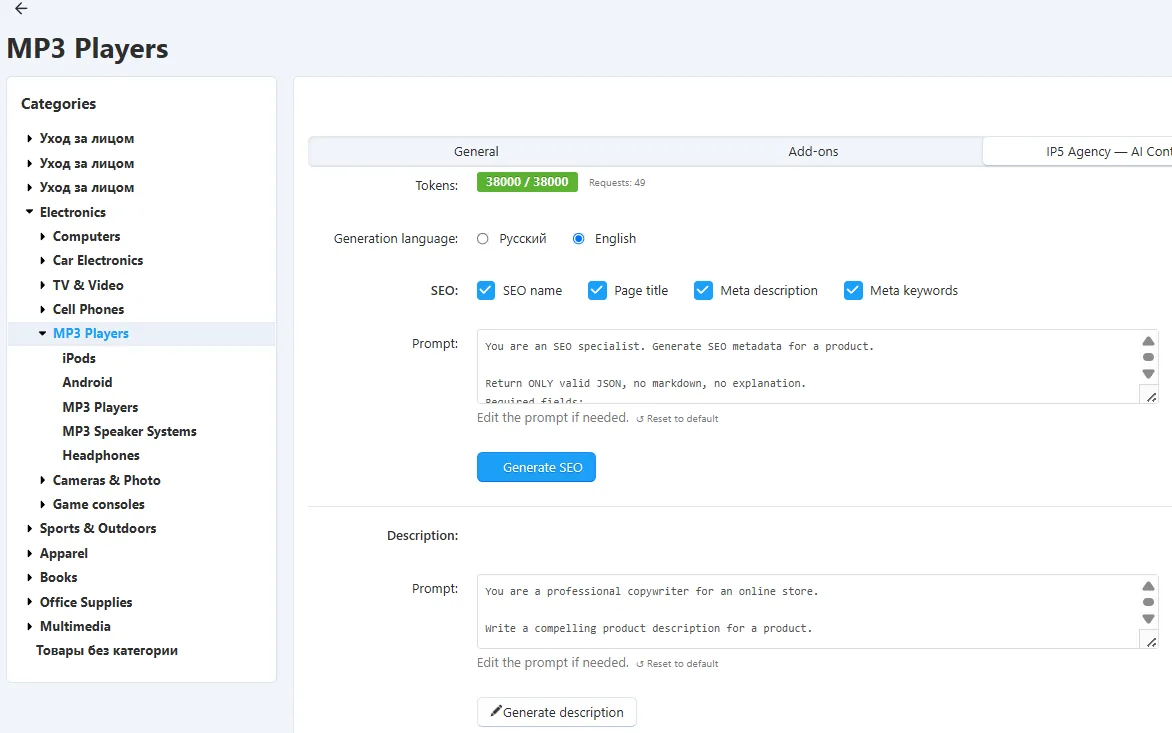Uncheck the SEO name checkbox
The width and height of the screenshot is (1172, 733).
(x=486, y=291)
